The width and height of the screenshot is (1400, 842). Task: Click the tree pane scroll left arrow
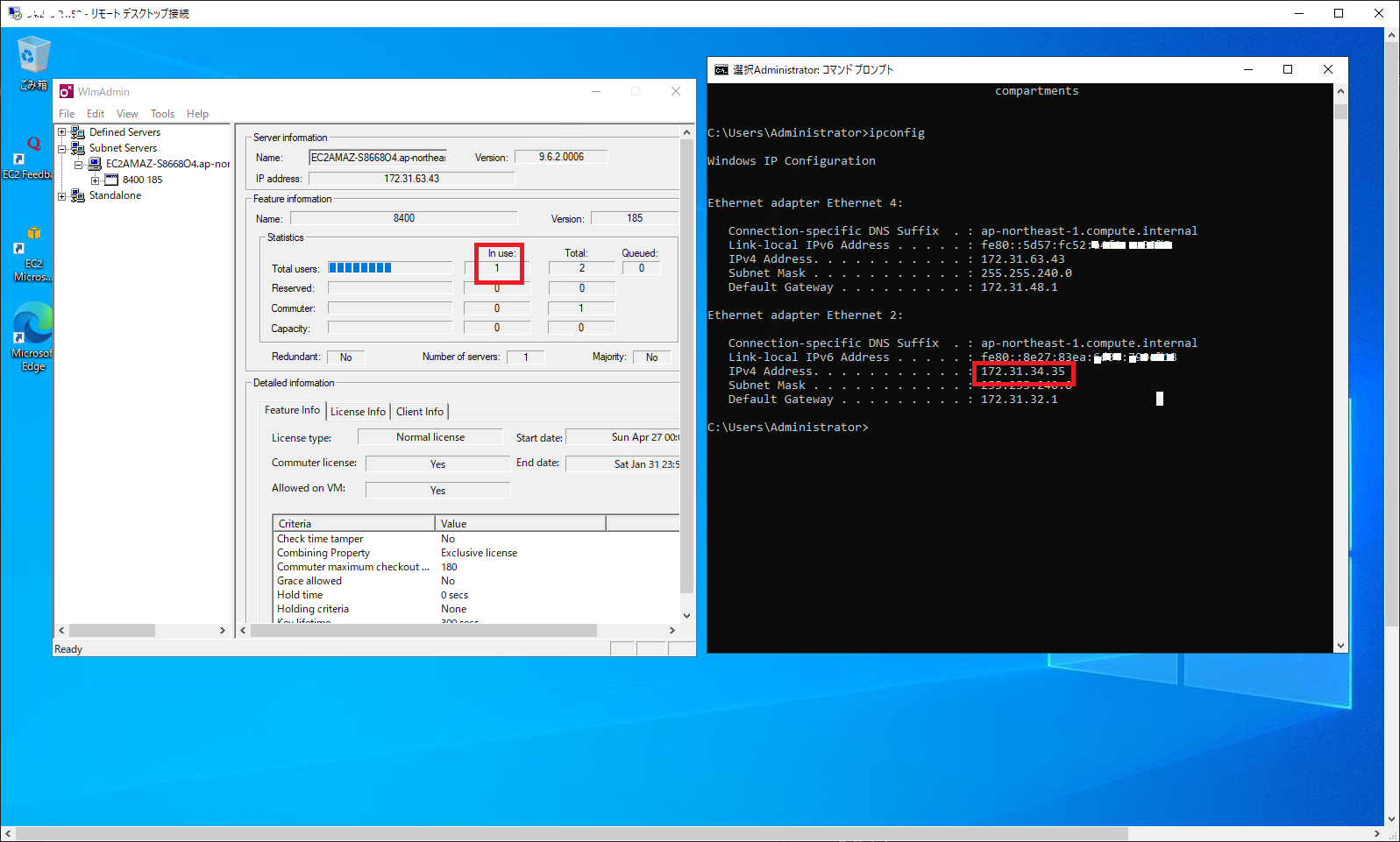tap(61, 630)
